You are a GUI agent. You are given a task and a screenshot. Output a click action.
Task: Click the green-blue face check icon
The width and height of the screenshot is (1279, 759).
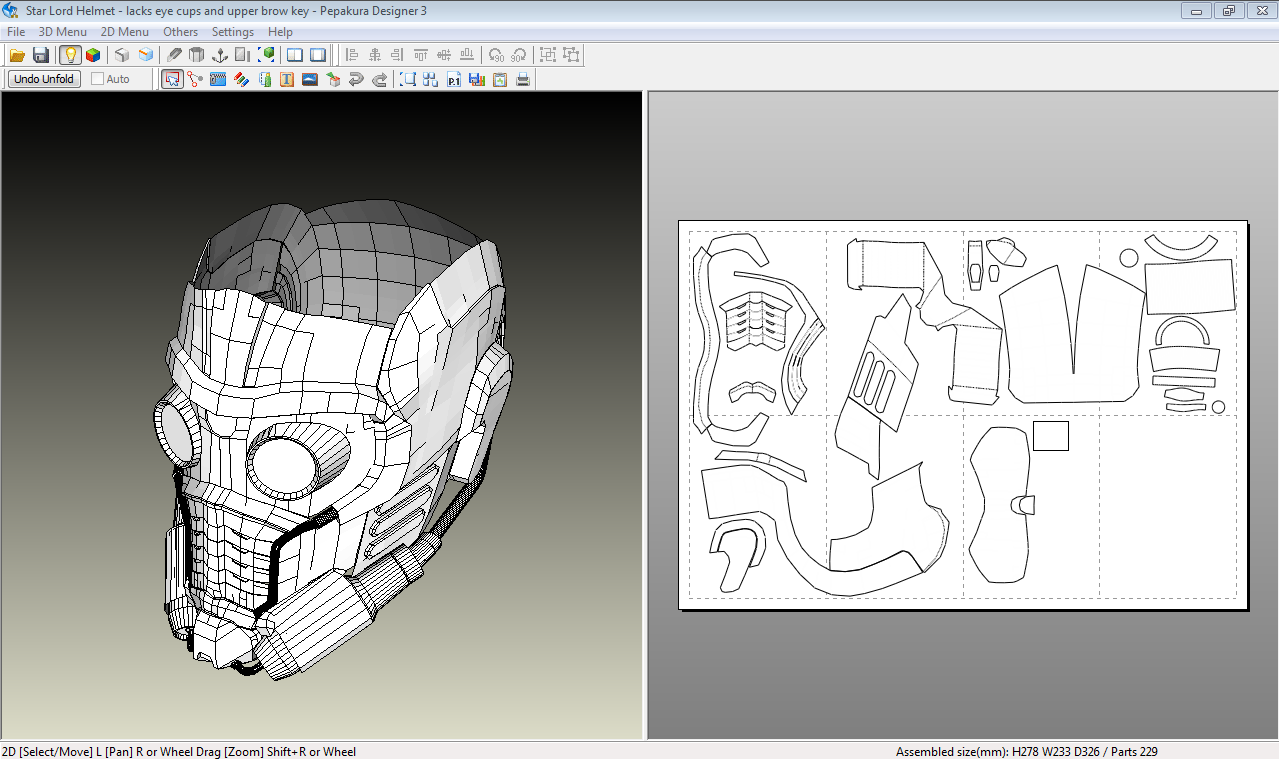[264, 79]
